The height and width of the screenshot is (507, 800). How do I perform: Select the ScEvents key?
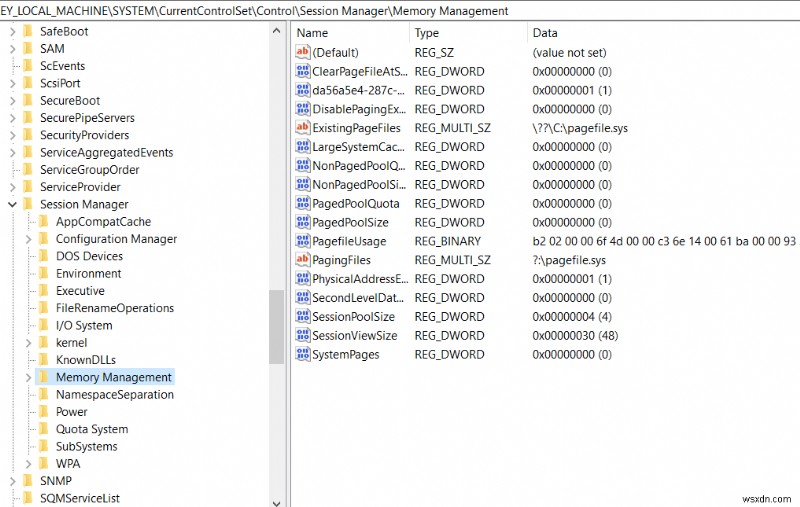[x=62, y=66]
